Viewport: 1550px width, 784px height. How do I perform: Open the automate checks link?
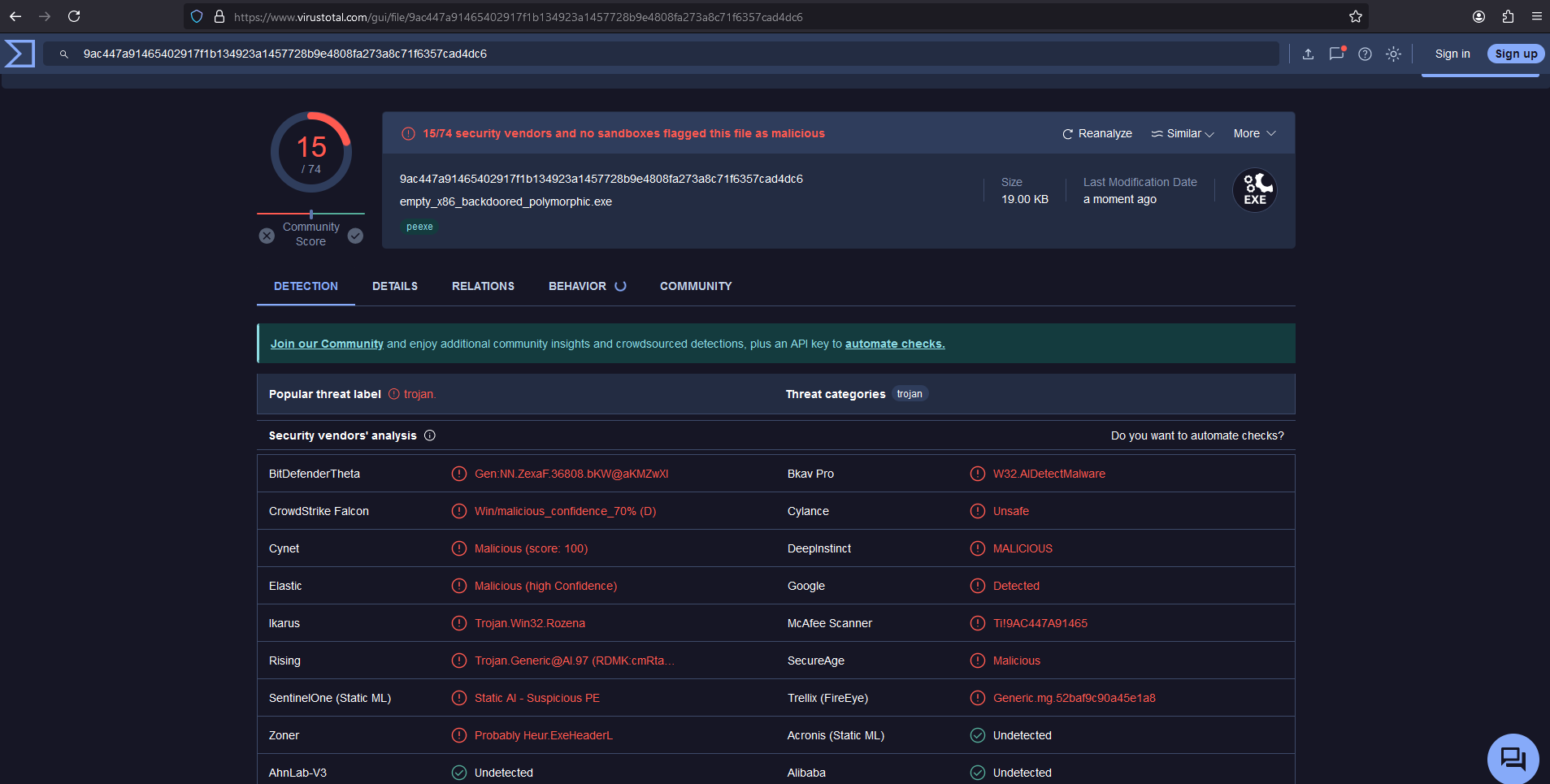(x=895, y=344)
